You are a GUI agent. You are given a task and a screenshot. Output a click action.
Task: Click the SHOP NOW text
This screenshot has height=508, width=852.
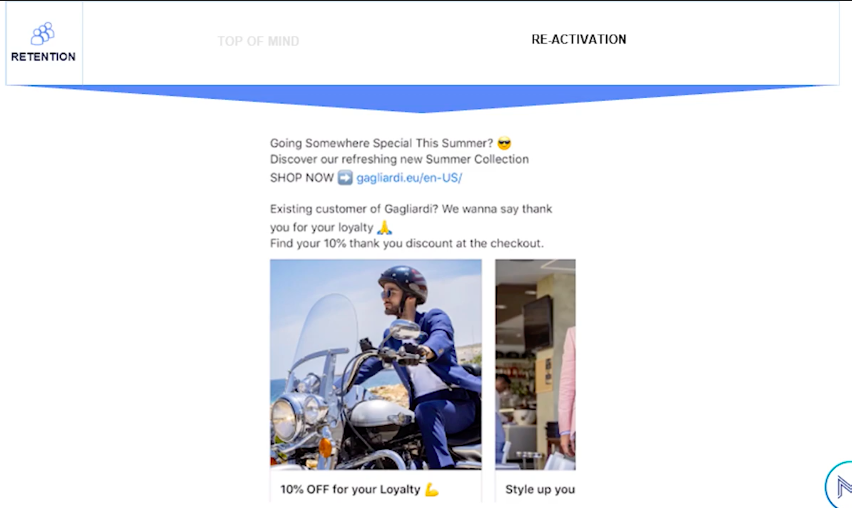coord(302,178)
